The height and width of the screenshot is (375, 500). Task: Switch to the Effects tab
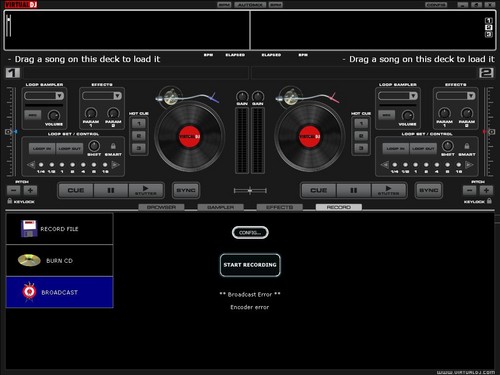tap(279, 207)
